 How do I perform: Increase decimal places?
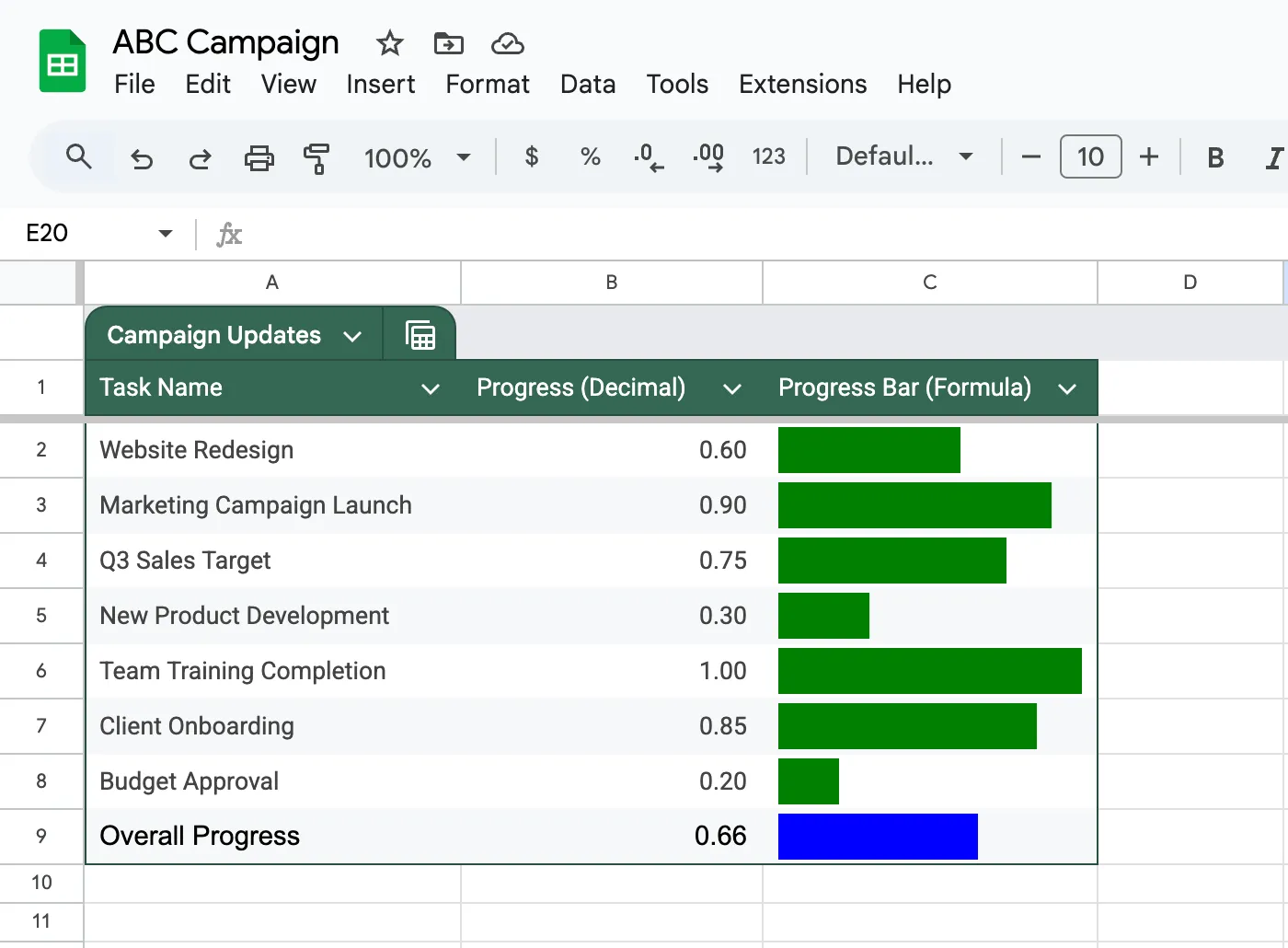[708, 157]
